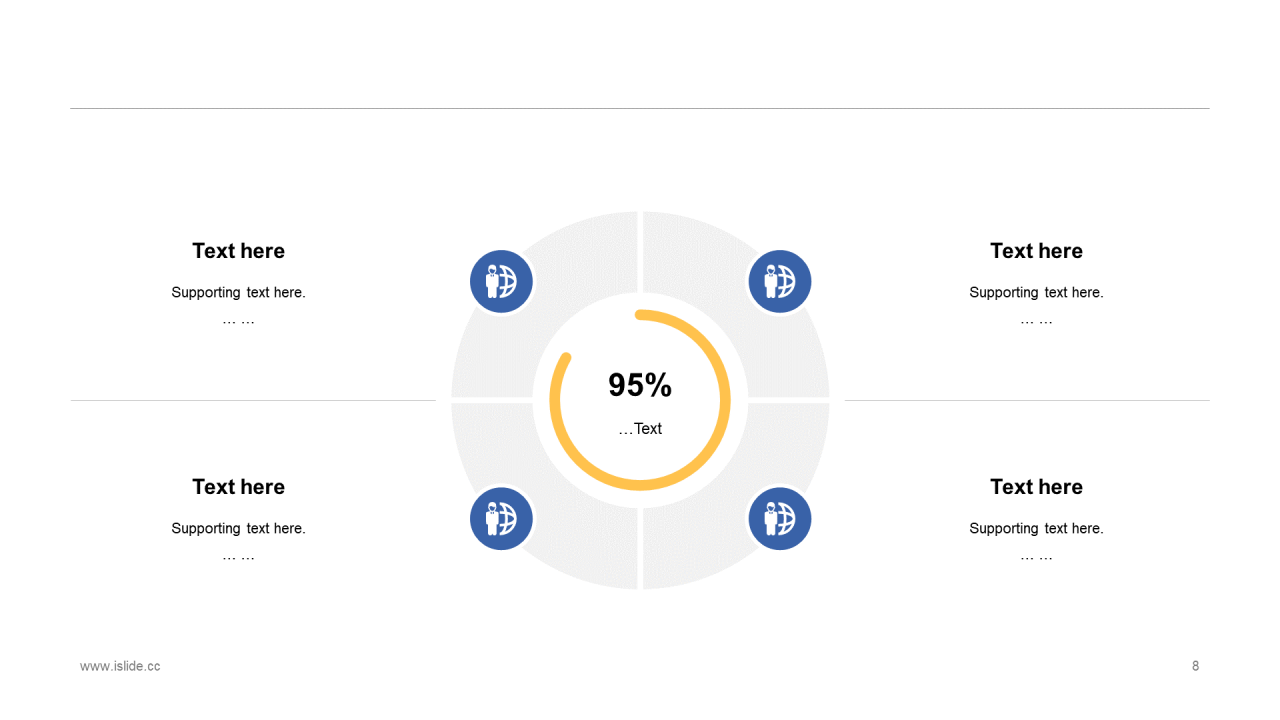Select bottom-right "Supporting text here." line
This screenshot has width=1280, height=720.
pos(1036,529)
